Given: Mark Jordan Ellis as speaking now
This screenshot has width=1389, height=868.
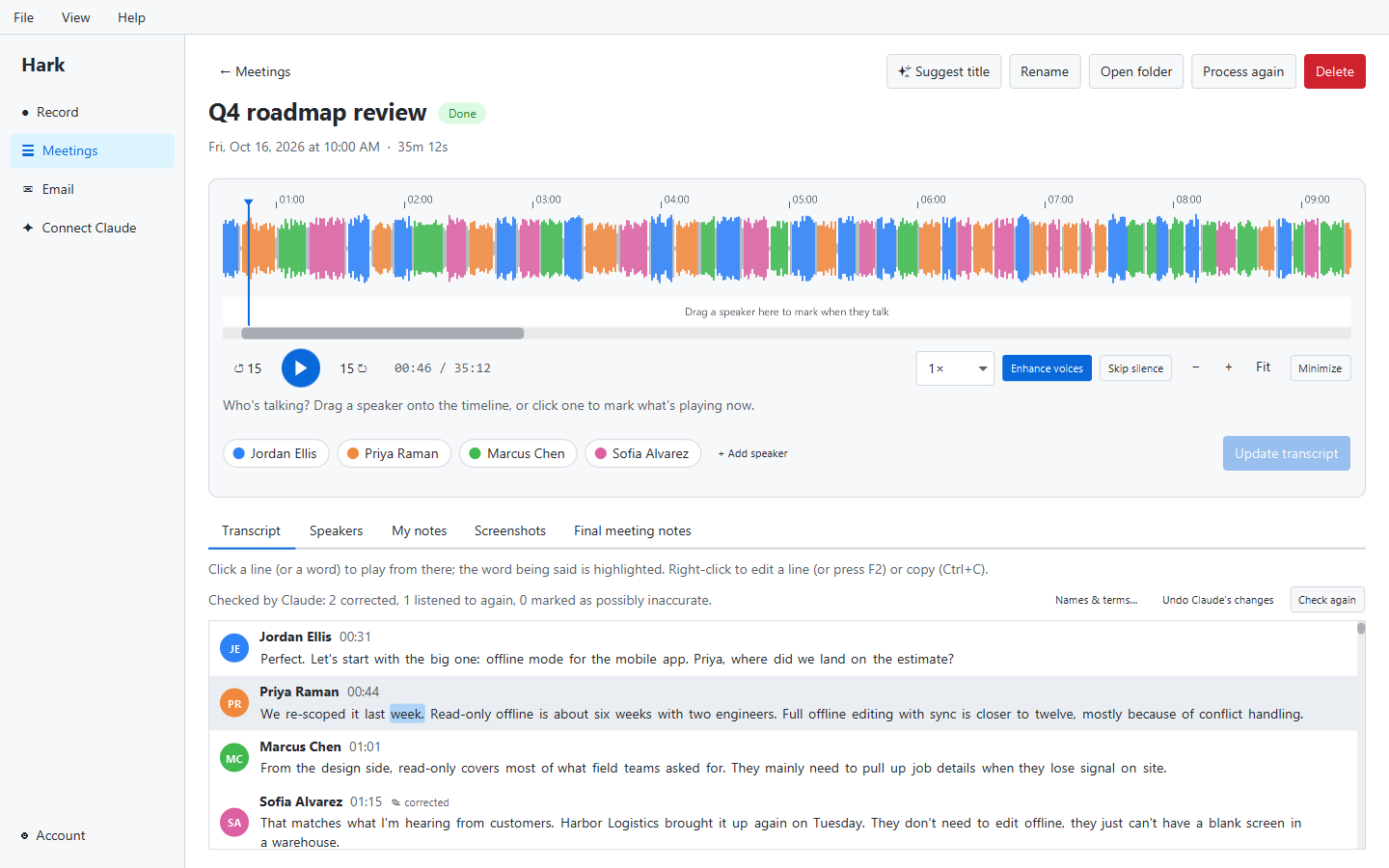Looking at the screenshot, I should pos(276,453).
